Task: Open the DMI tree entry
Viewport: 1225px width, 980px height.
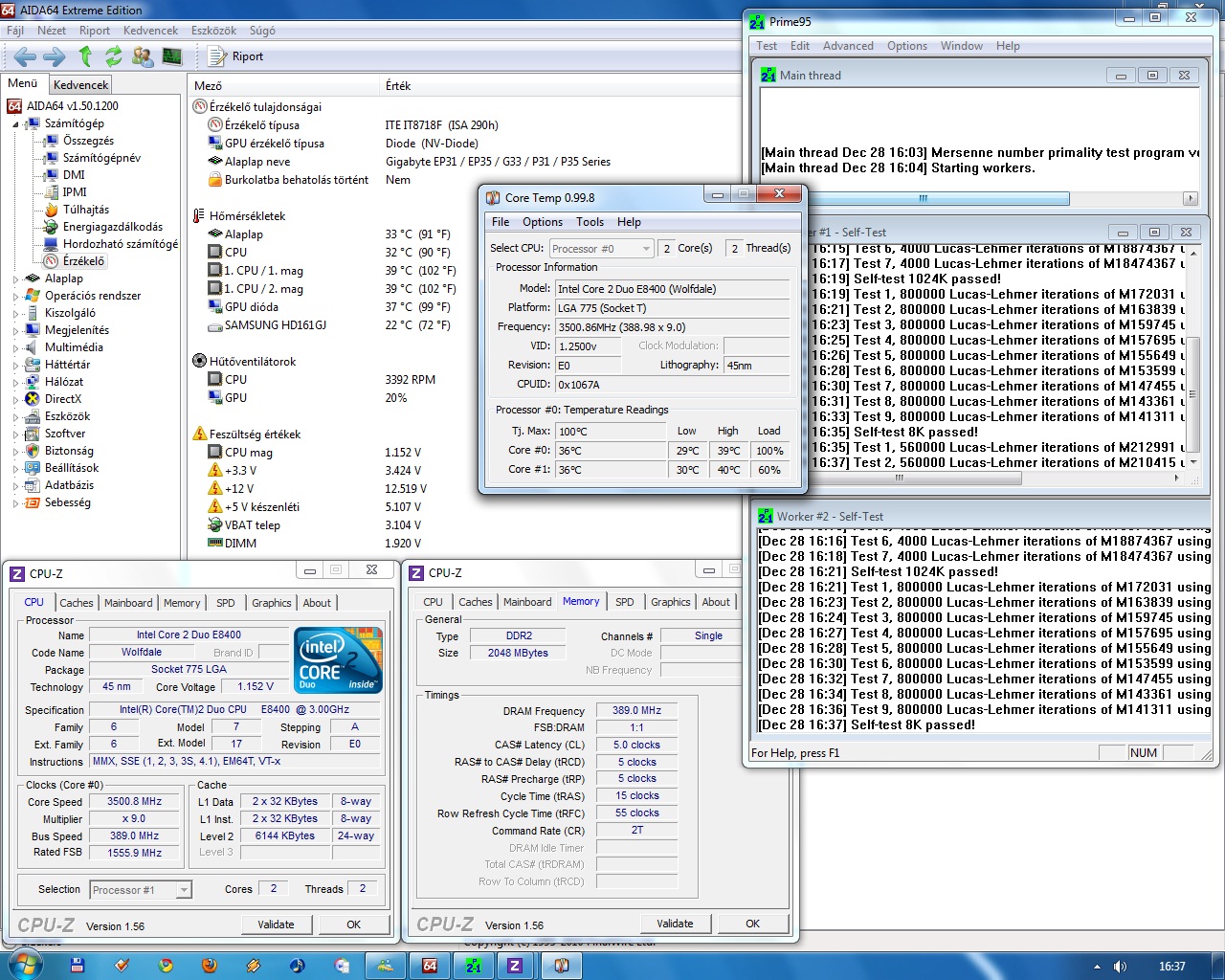Action: 74,175
